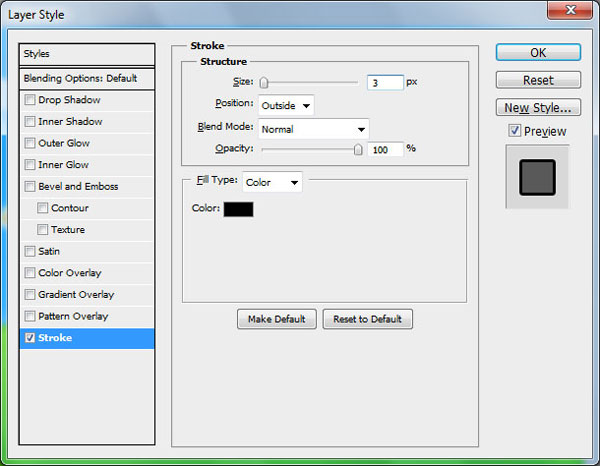Viewport: 600px width, 466px height.
Task: Close the Layer Style dialog
Action: point(570,10)
